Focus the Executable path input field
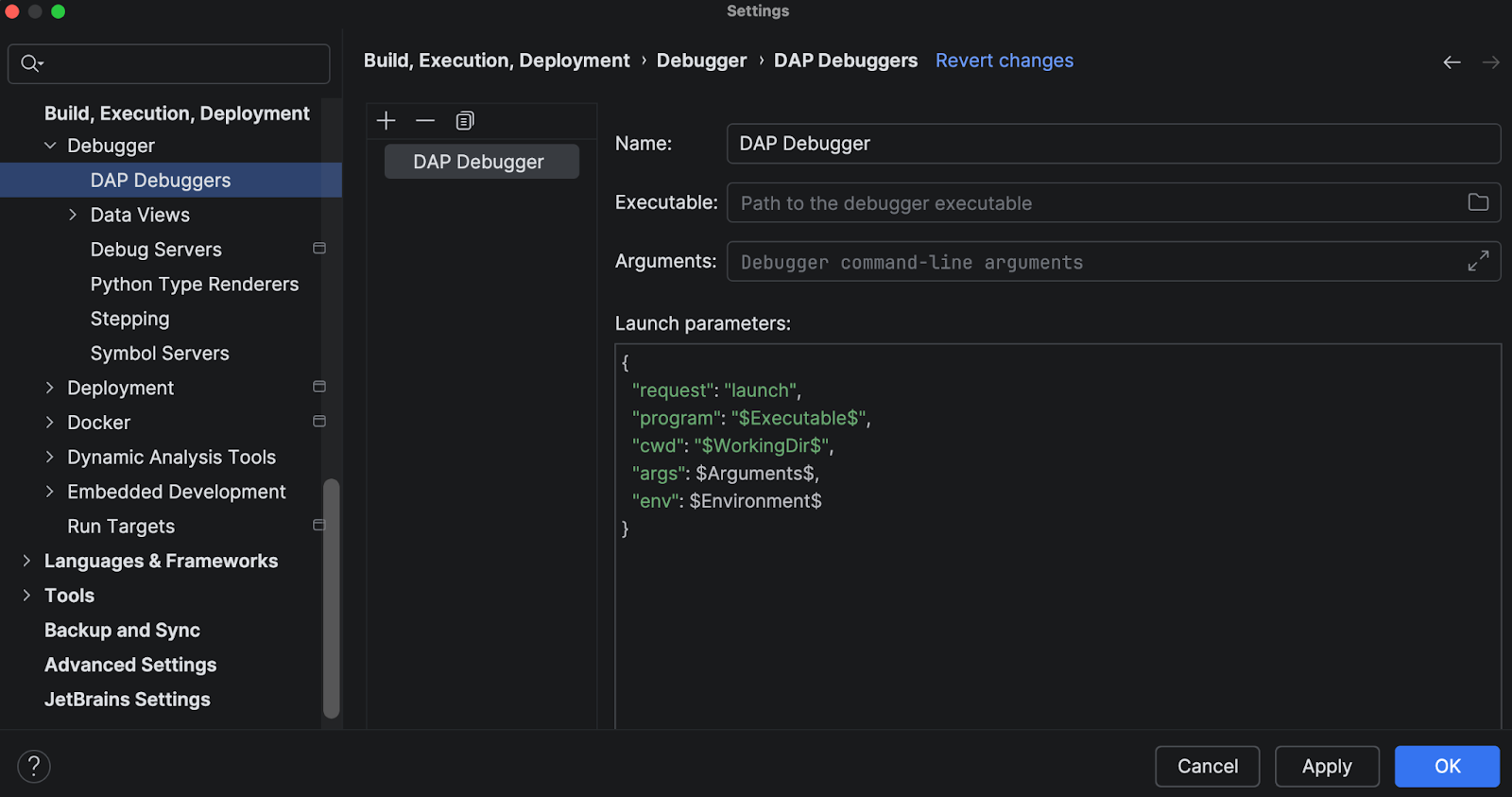This screenshot has height=797, width=1512. click(1096, 203)
